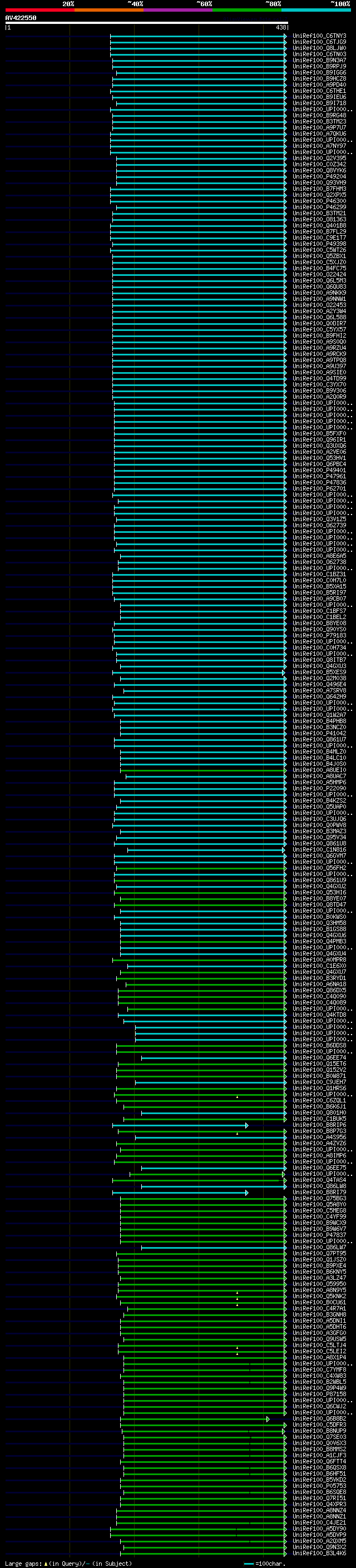Select hit label UniRef100_Q8TD47
The image size is (356, 1568).
coord(319,904)
